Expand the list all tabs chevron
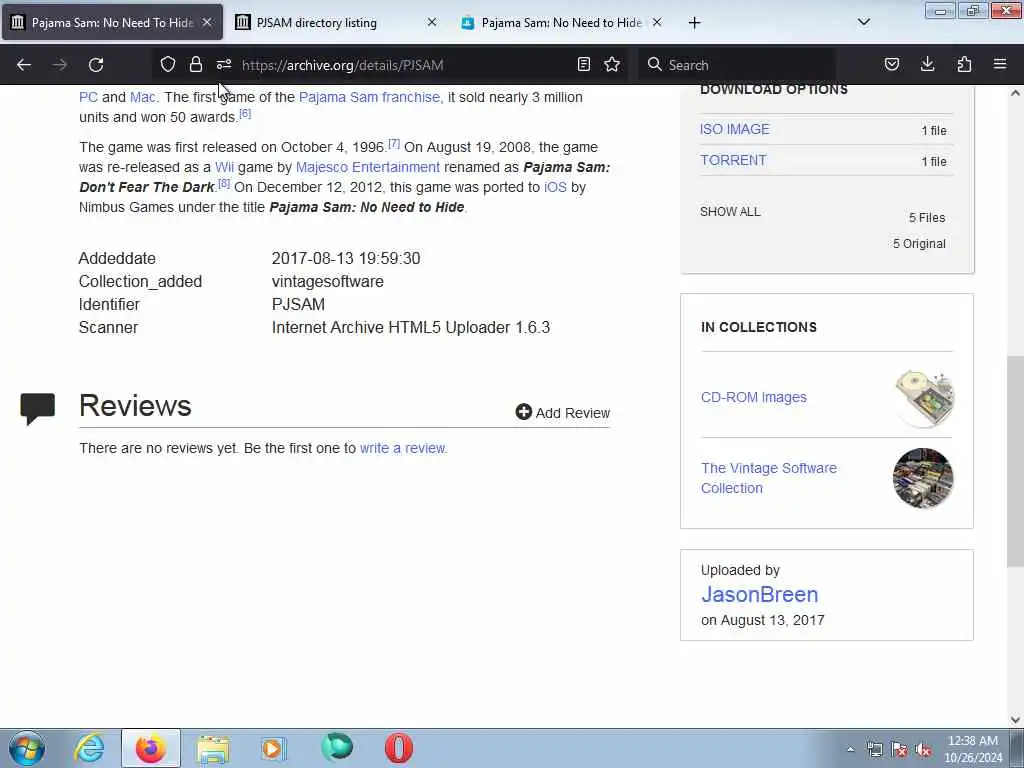The image size is (1024, 768). (x=864, y=22)
